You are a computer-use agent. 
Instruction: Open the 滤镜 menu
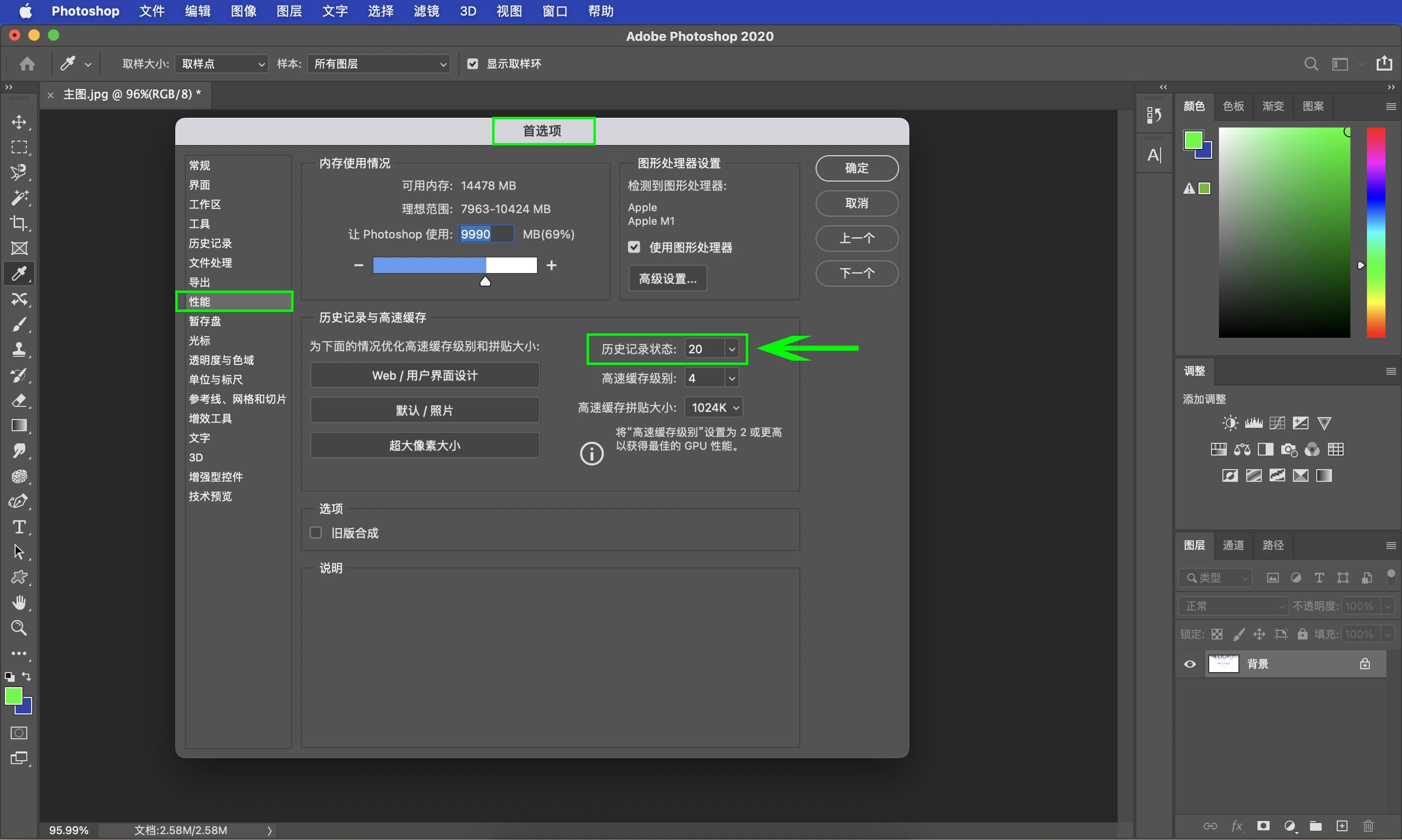[x=426, y=11]
